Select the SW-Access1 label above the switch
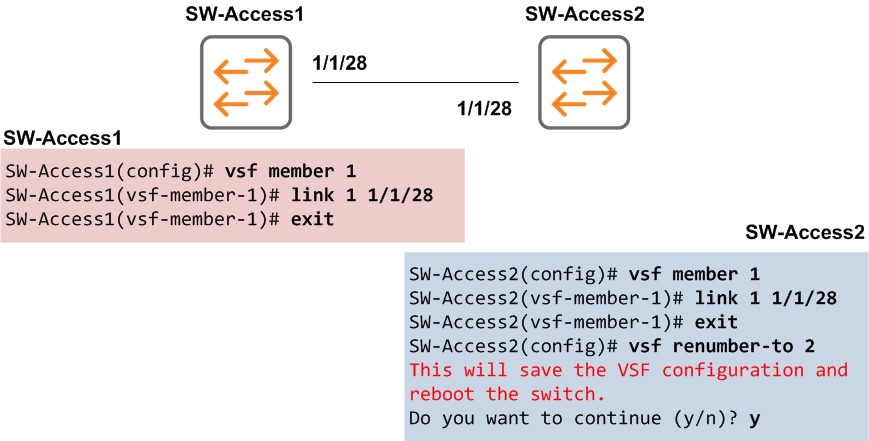 (245, 16)
